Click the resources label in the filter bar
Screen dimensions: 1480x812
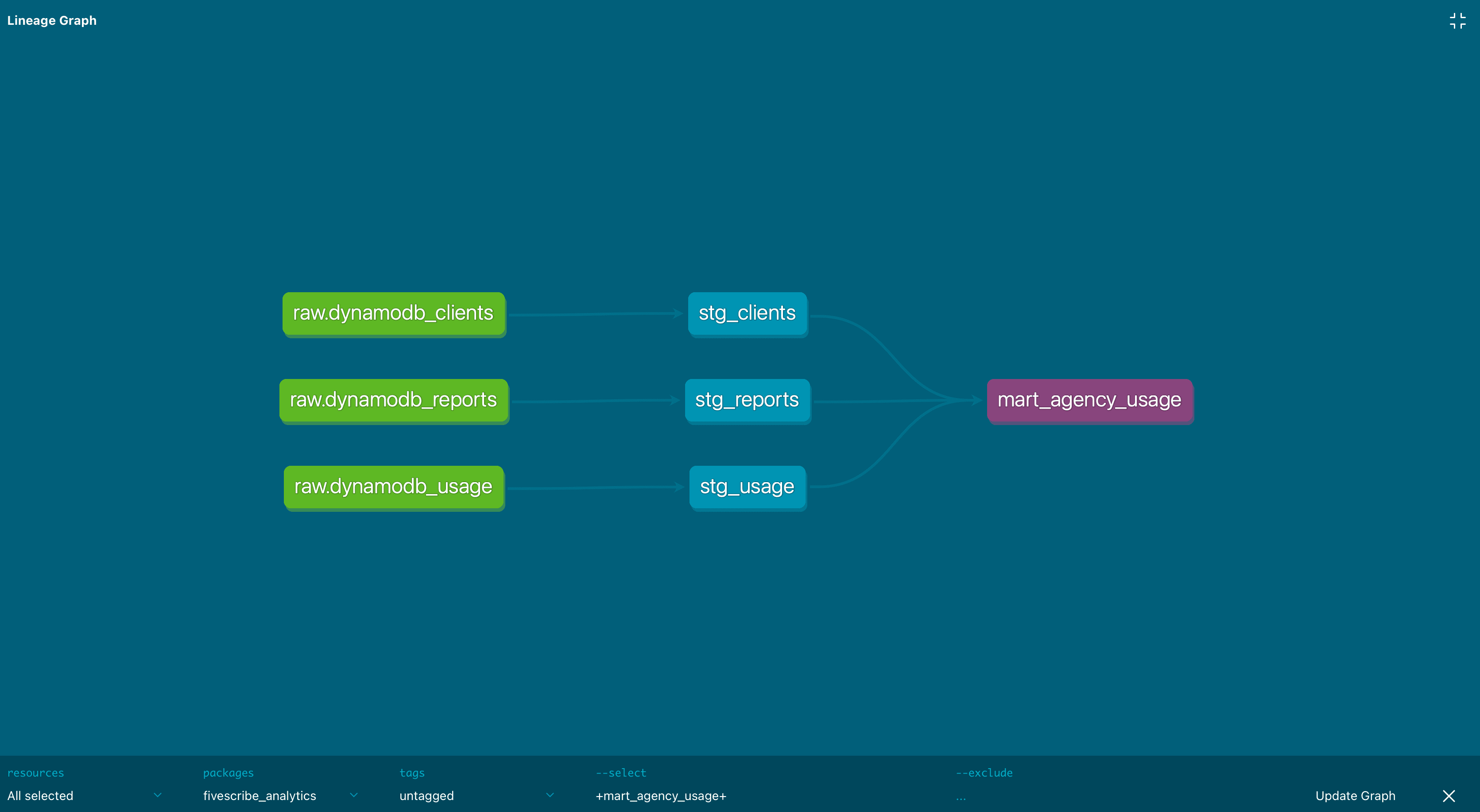coord(35,773)
